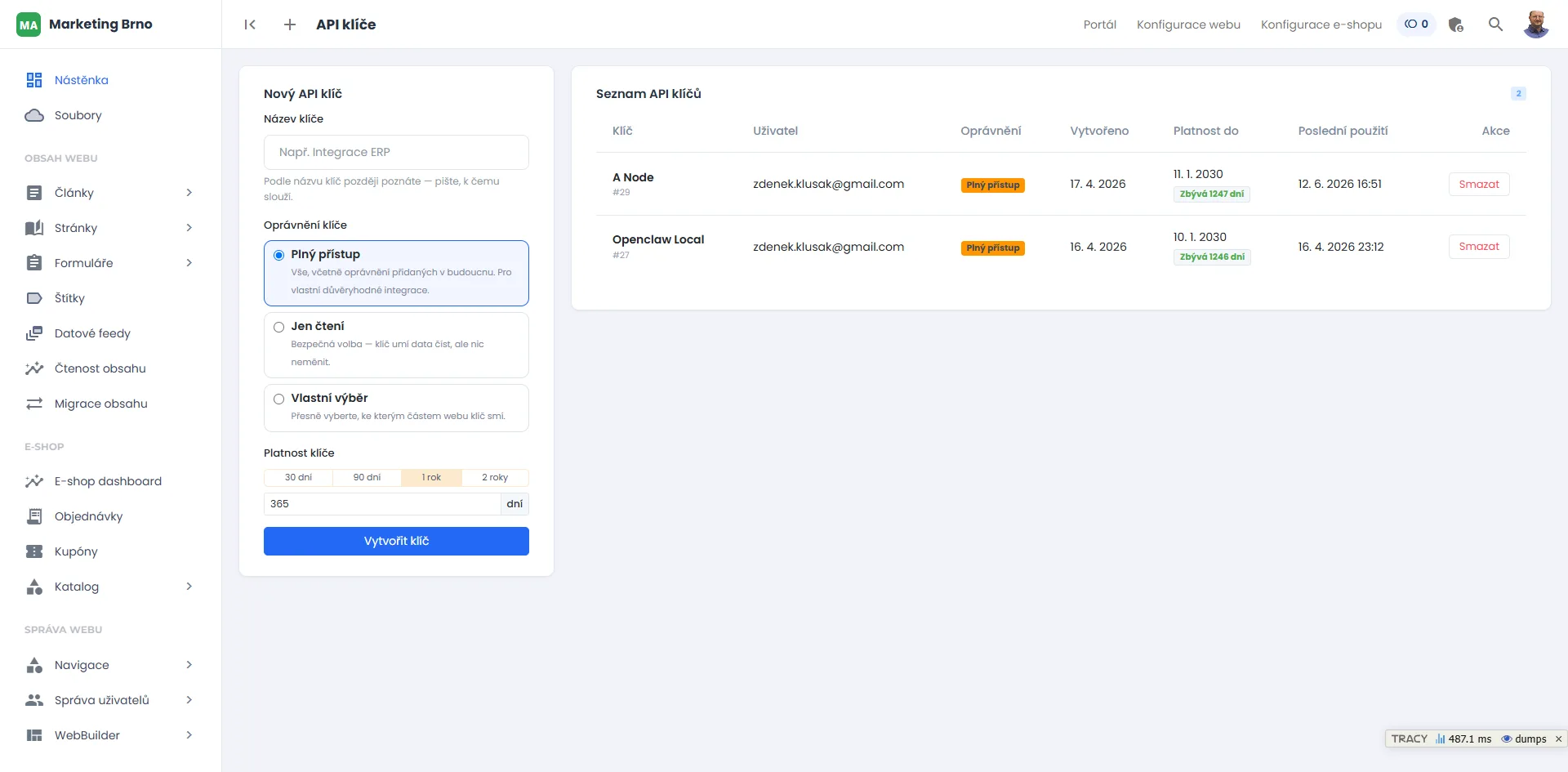The height and width of the screenshot is (772, 1568).
Task: Choose 2 roky key validity
Action: tap(495, 477)
